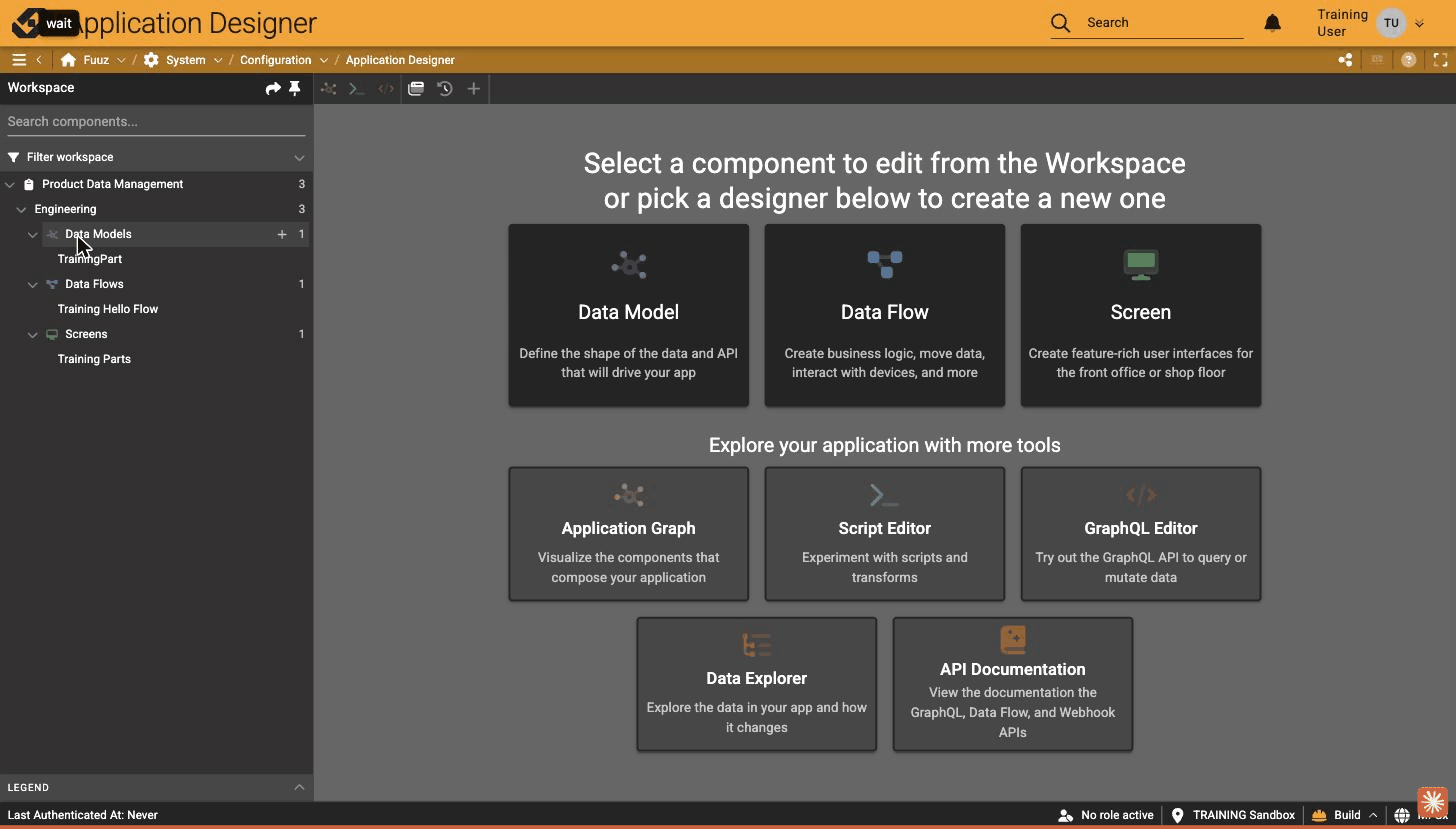
Task: Open the hamburger navigation menu
Action: [x=19, y=60]
